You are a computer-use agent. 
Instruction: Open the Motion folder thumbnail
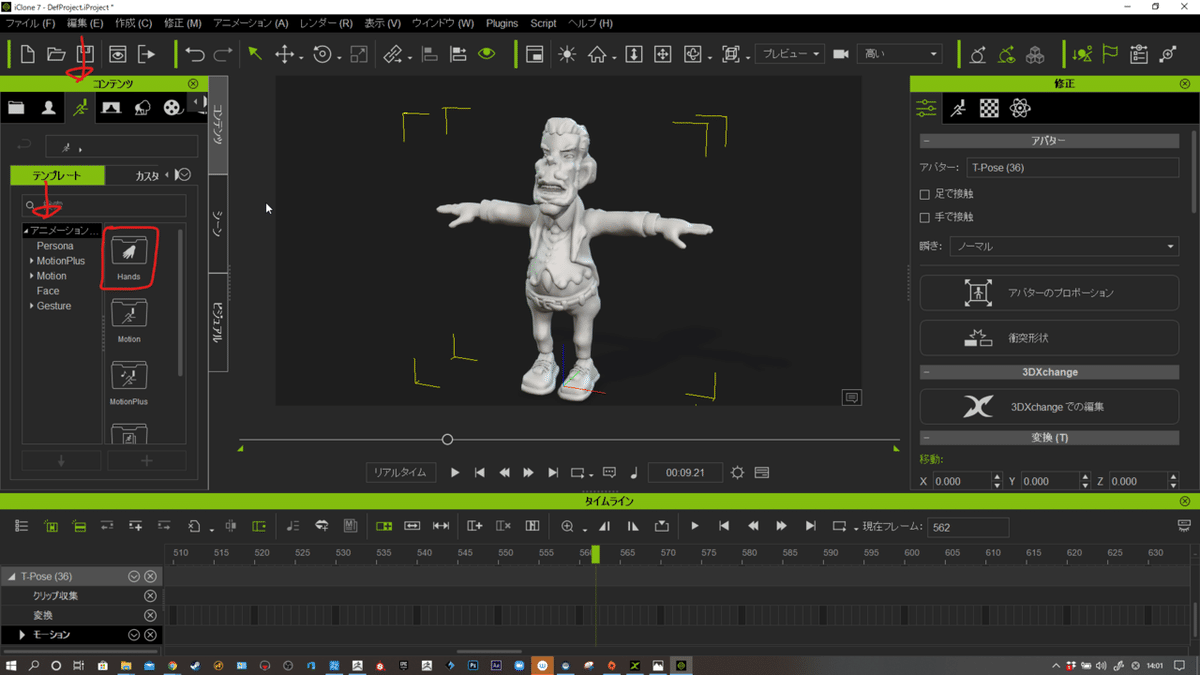tap(129, 321)
